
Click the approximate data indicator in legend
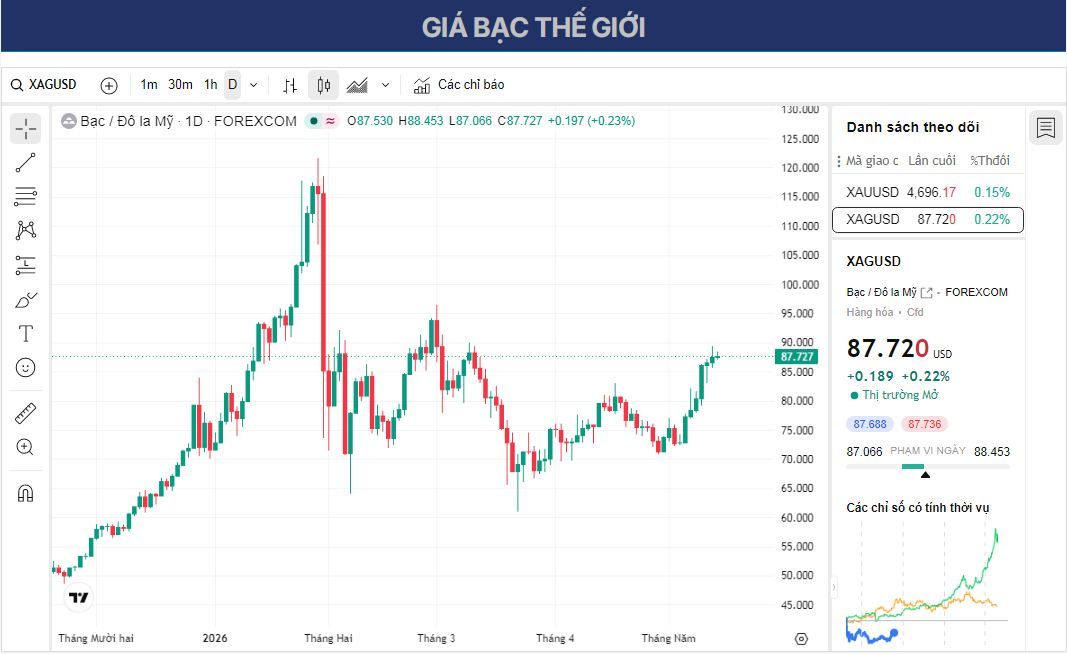[330, 121]
